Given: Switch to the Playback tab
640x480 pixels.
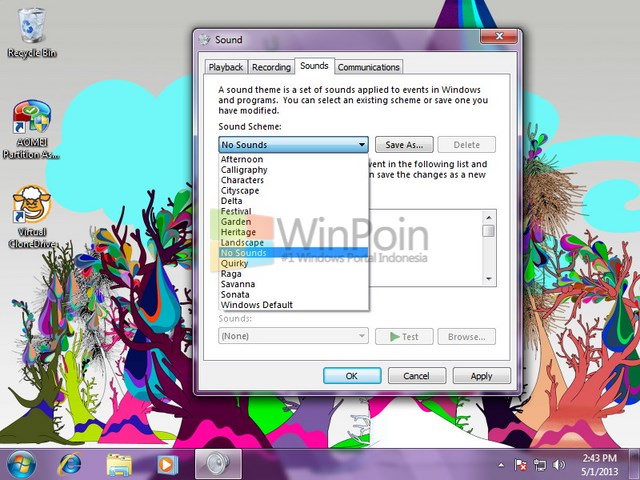Looking at the screenshot, I should pos(226,67).
